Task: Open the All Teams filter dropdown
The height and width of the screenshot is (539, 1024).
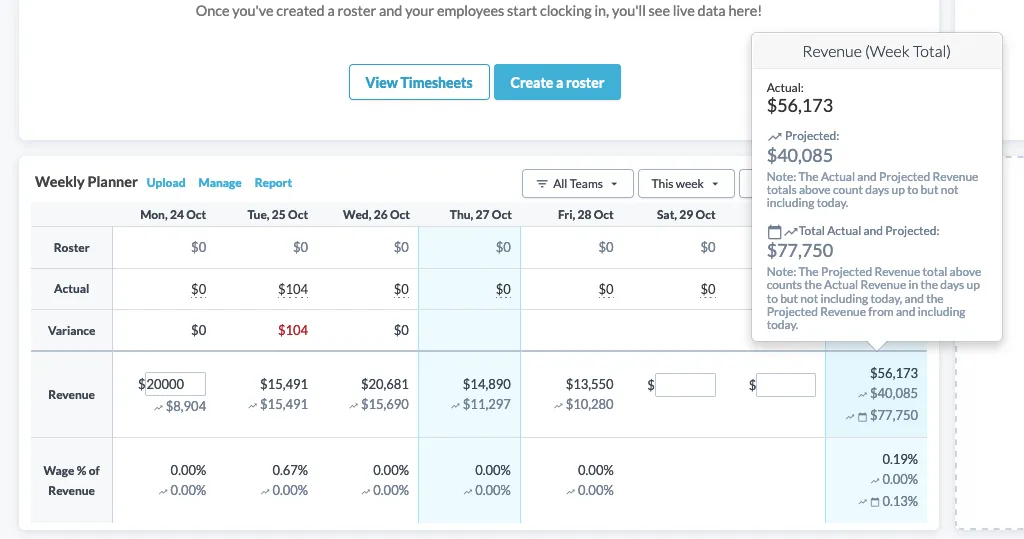Action: pyautogui.click(x=577, y=184)
